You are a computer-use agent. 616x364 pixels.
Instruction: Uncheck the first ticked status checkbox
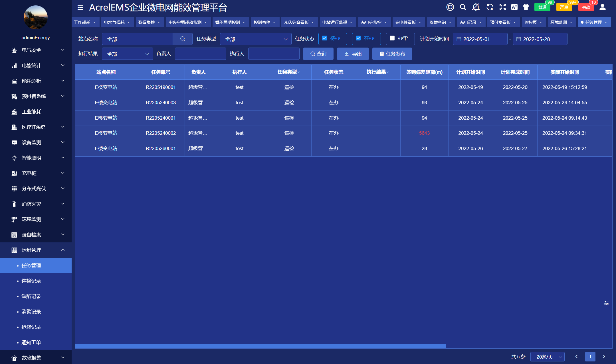pyautogui.click(x=324, y=38)
